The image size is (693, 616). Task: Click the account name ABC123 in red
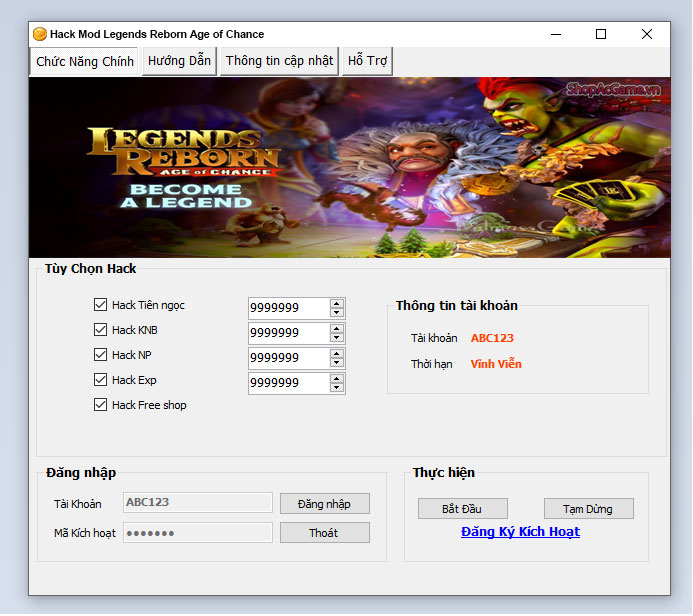(x=492, y=338)
